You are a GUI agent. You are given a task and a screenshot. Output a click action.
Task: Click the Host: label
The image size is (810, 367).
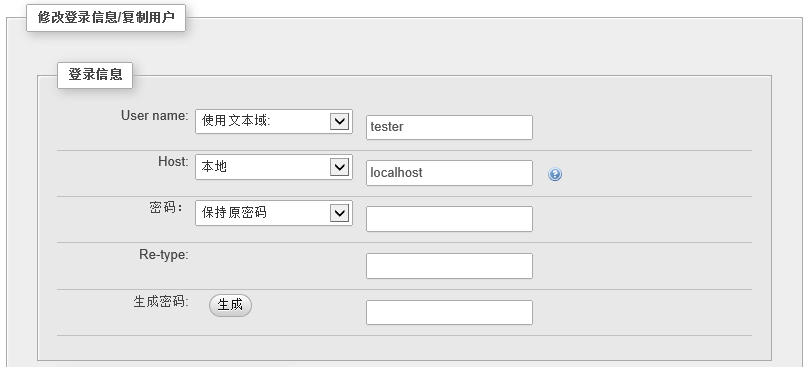coord(174,162)
